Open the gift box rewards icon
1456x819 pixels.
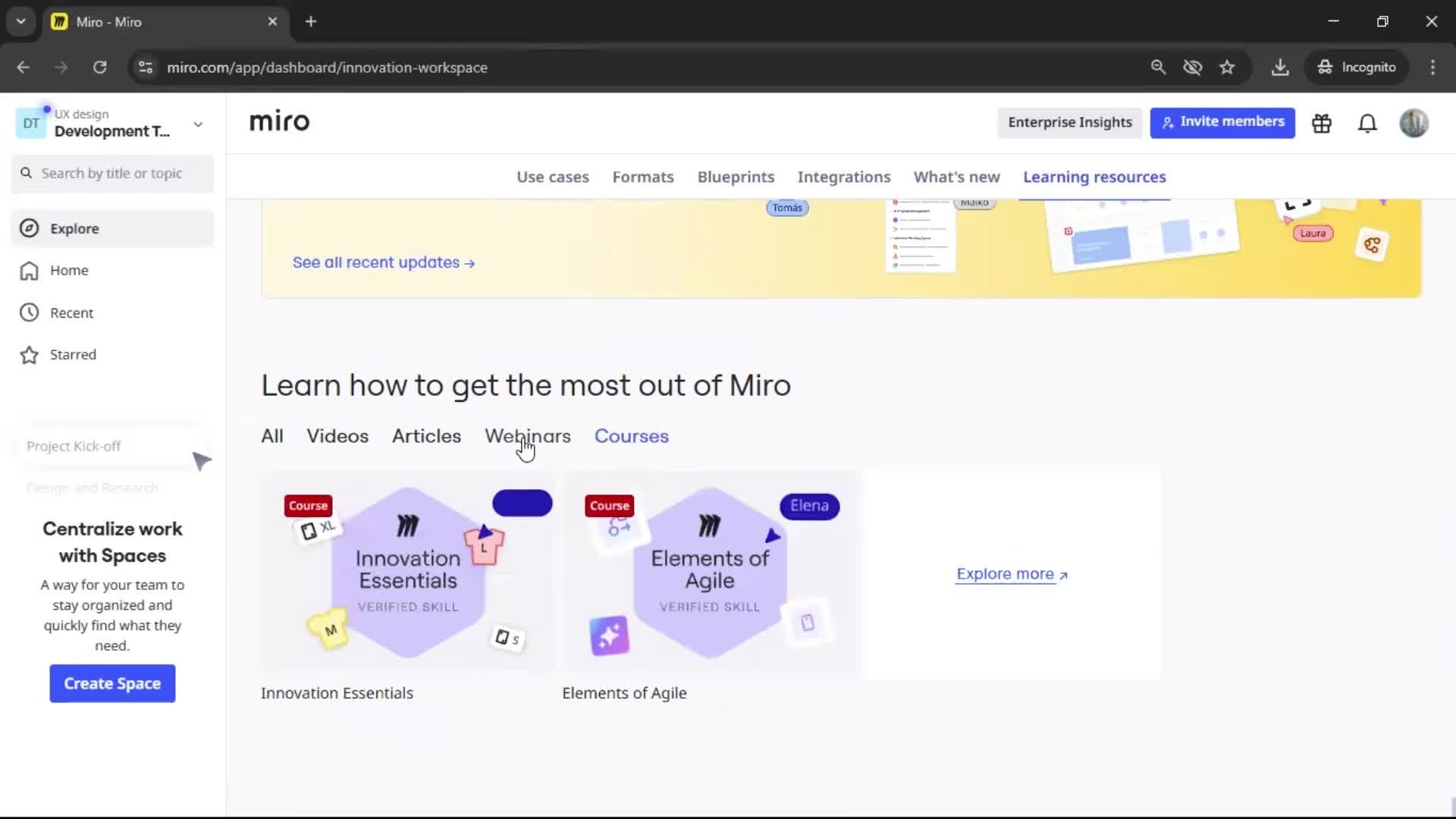[1322, 123]
